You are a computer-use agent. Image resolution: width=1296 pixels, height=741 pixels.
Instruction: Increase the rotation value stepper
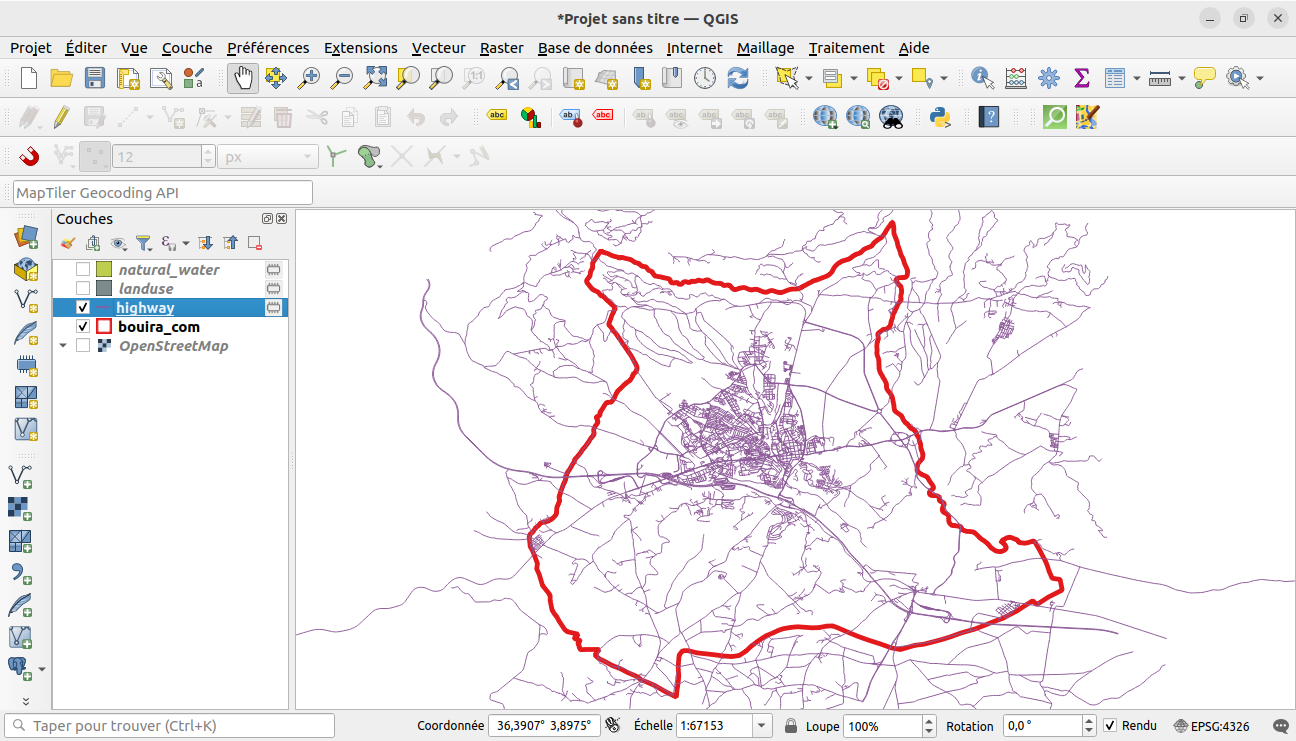pyautogui.click(x=1089, y=721)
